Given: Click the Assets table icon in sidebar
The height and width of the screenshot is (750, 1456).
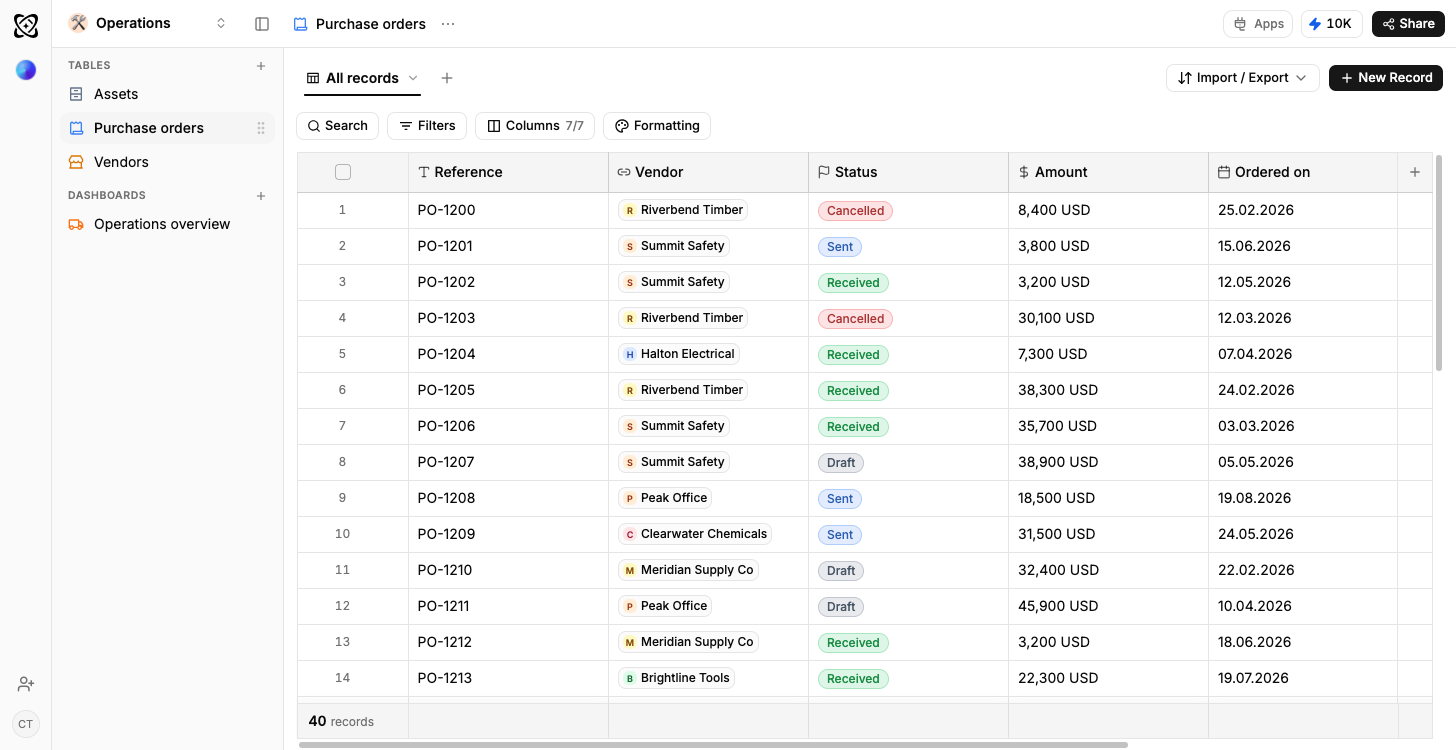Looking at the screenshot, I should 76,94.
